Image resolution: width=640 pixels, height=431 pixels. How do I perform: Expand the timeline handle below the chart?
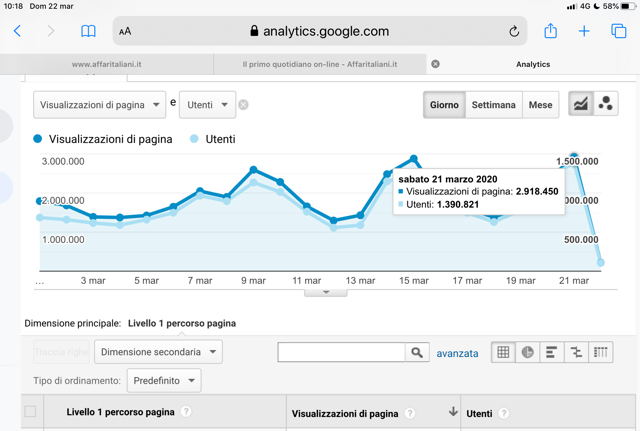[x=326, y=292]
